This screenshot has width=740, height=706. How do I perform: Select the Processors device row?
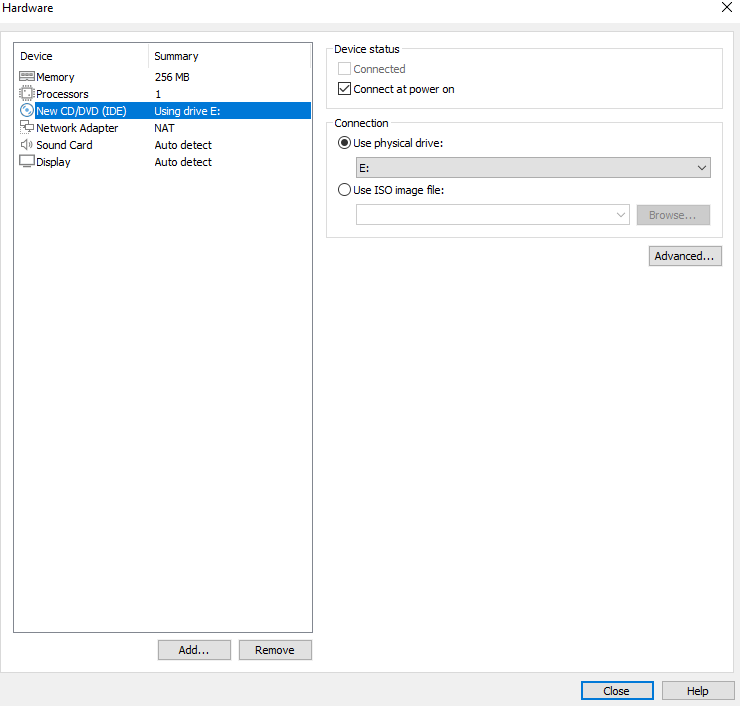click(x=165, y=93)
